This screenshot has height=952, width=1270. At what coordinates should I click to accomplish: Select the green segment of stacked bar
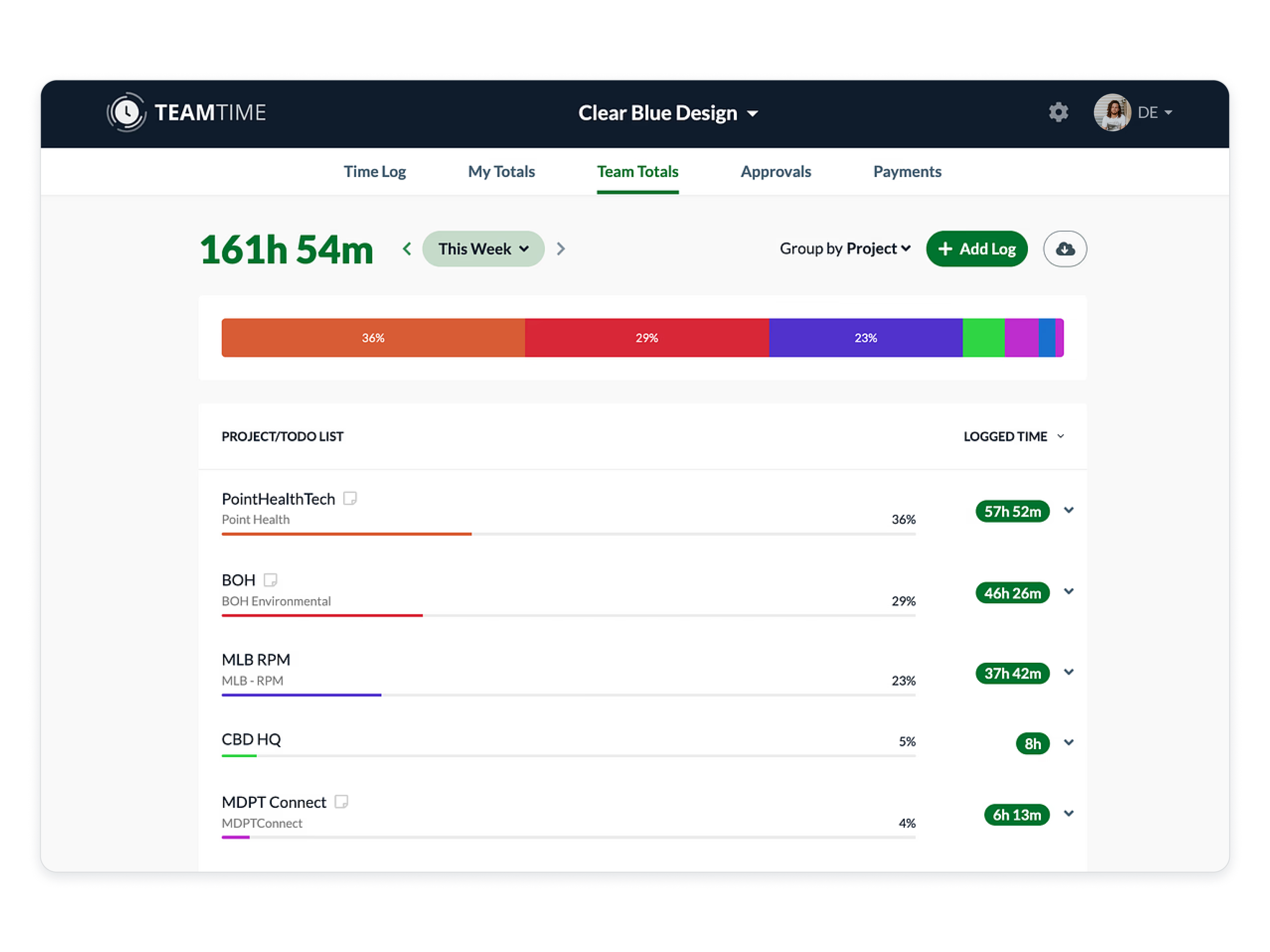pyautogui.click(x=983, y=337)
